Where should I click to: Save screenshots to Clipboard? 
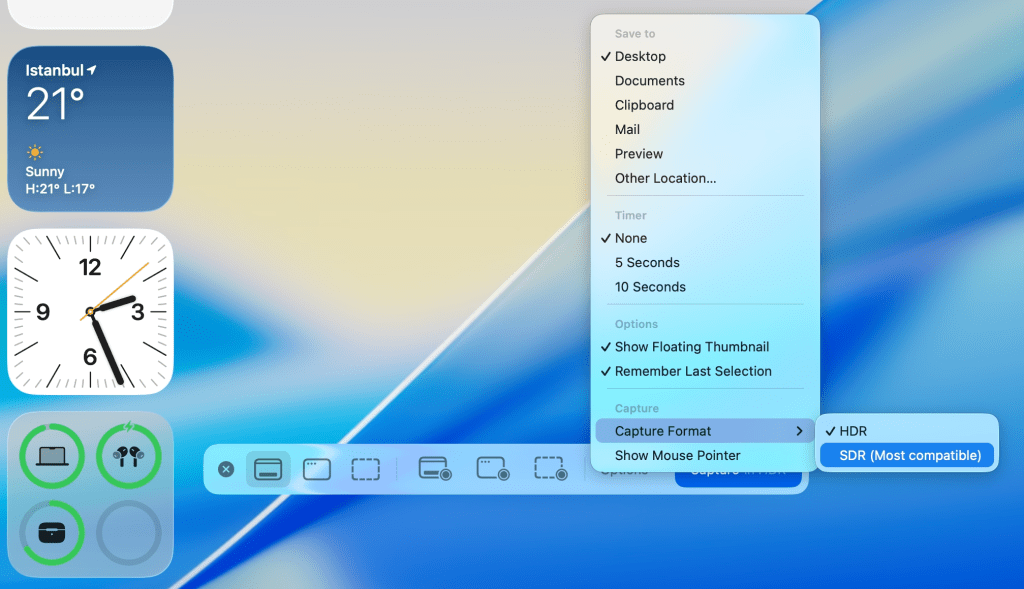coord(644,105)
